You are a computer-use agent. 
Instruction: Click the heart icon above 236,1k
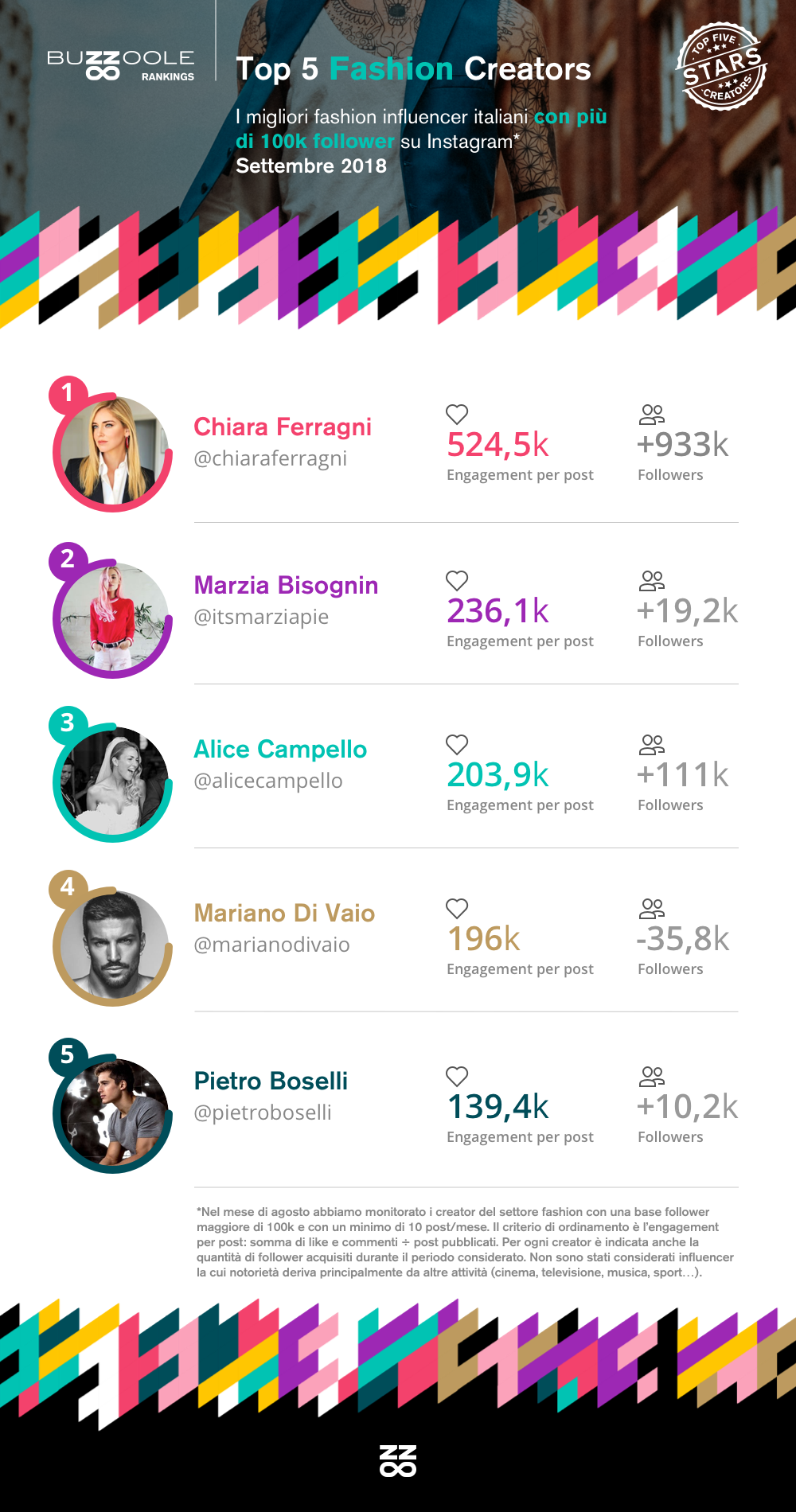456,580
